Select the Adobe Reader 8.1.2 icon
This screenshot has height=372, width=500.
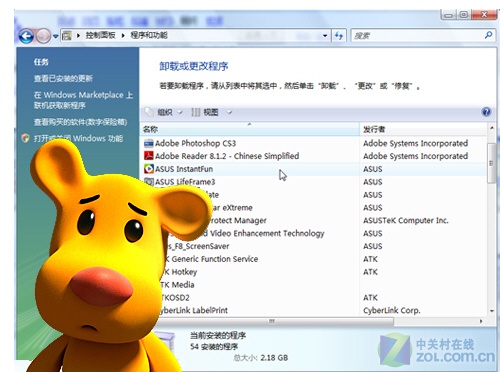pyautogui.click(x=148, y=156)
